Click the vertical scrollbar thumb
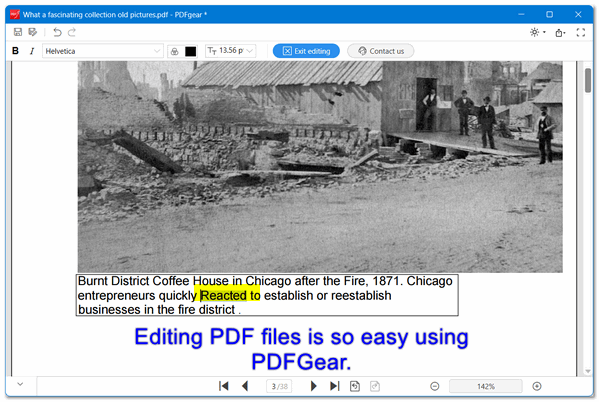The height and width of the screenshot is (402, 599). [x=588, y=80]
